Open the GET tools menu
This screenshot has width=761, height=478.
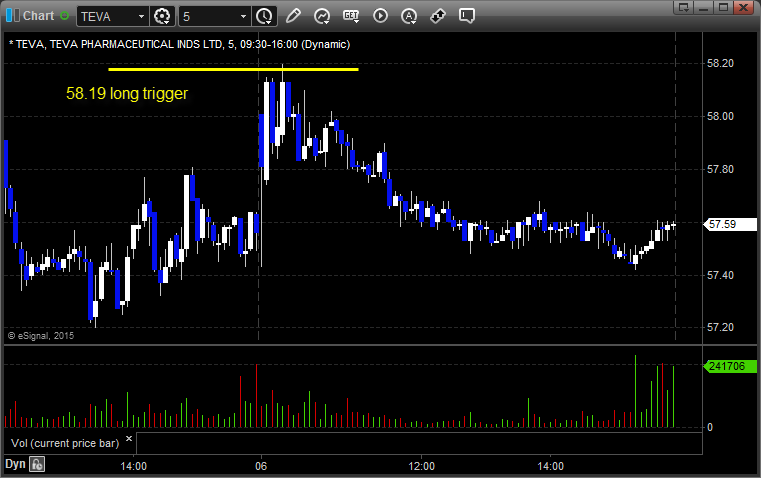click(x=351, y=16)
